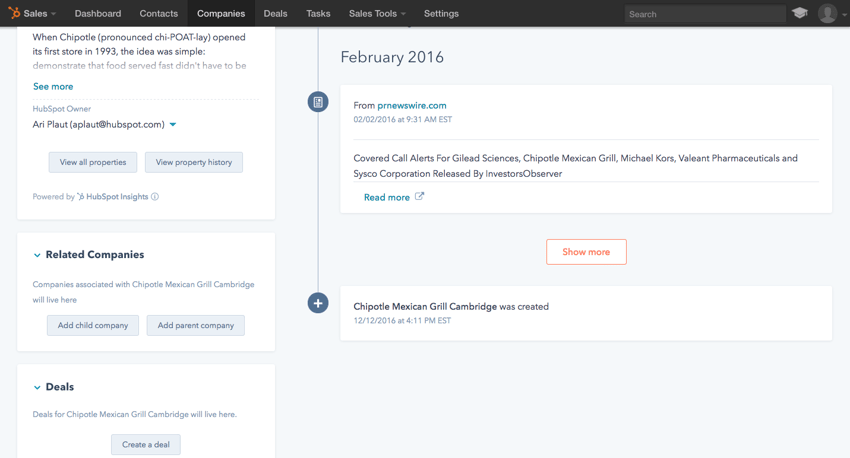This screenshot has height=458, width=850.
Task: Click the news article timeline icon
Action: click(x=318, y=102)
